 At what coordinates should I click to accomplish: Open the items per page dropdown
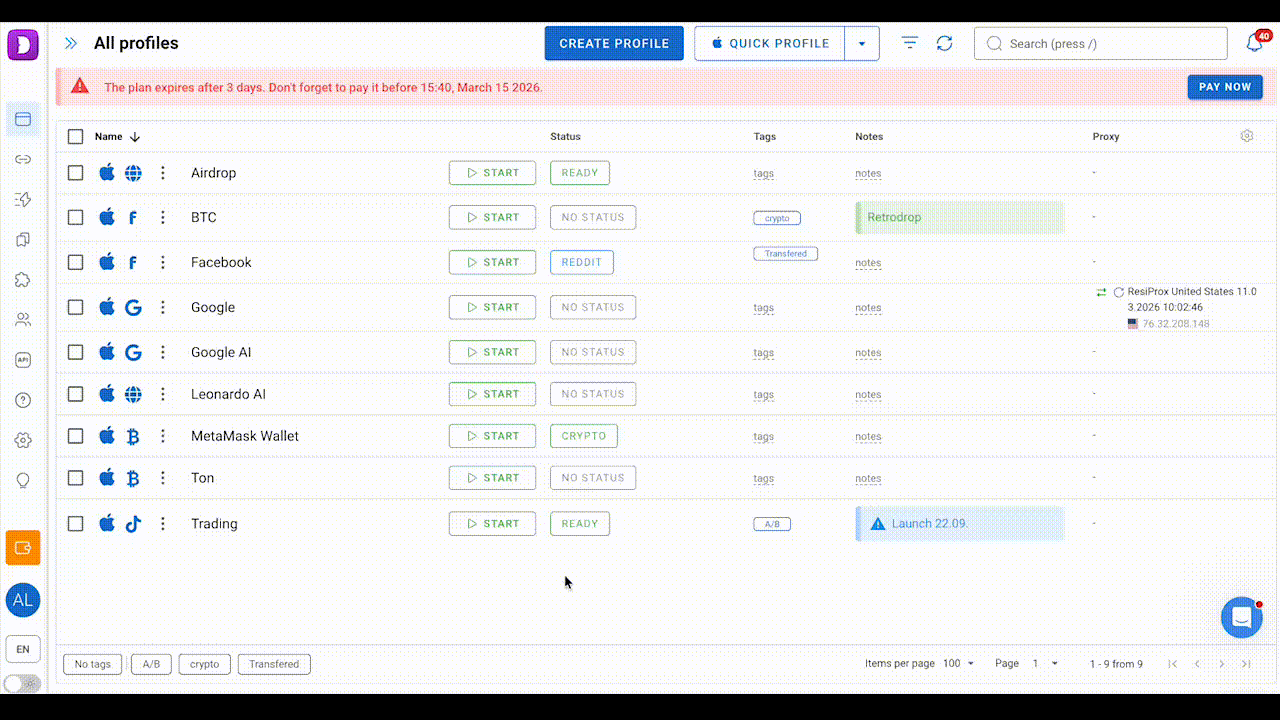958,664
